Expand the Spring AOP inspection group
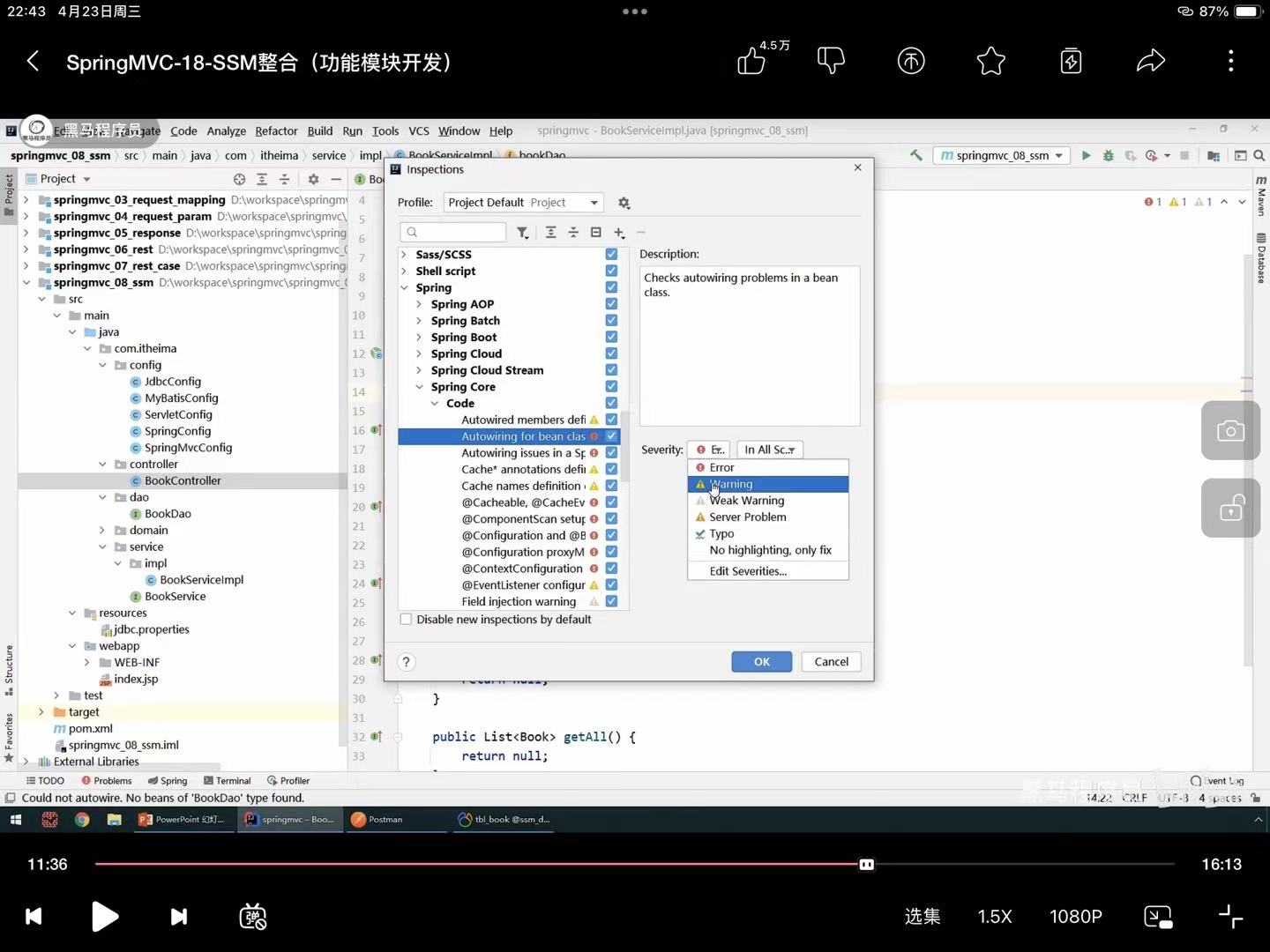The image size is (1270, 952). pos(419,304)
